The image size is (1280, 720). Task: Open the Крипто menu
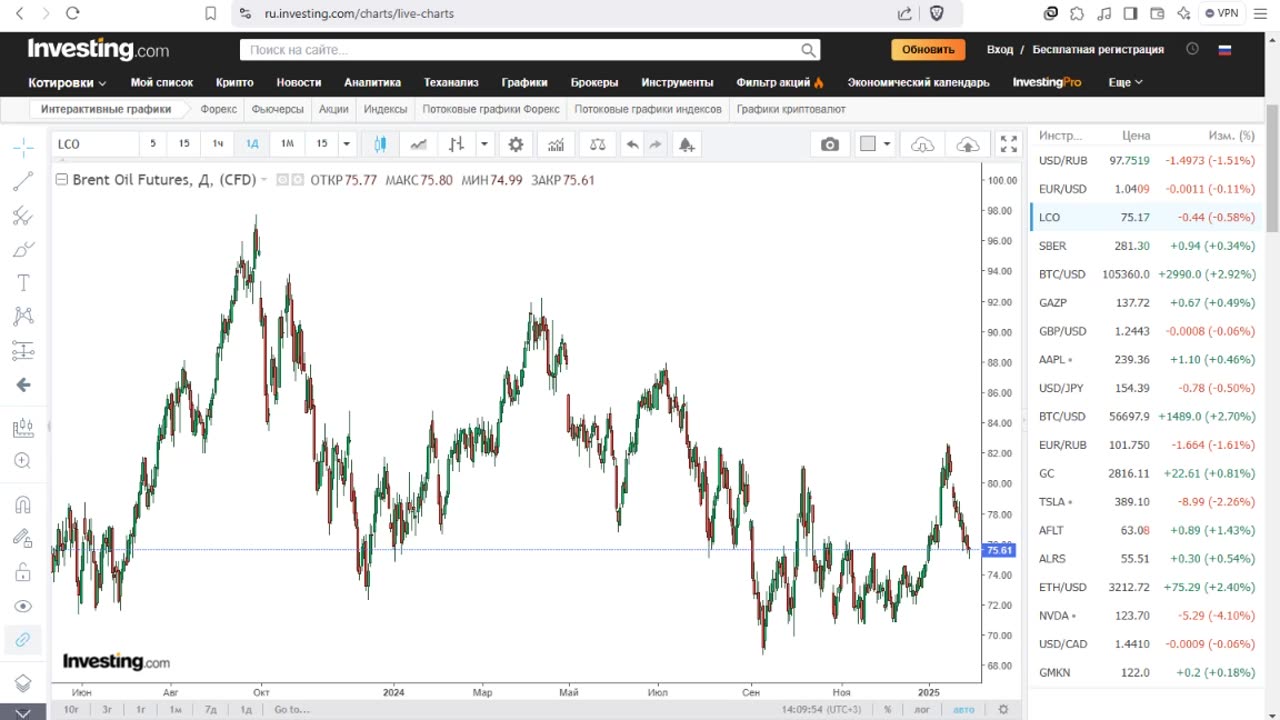click(235, 82)
